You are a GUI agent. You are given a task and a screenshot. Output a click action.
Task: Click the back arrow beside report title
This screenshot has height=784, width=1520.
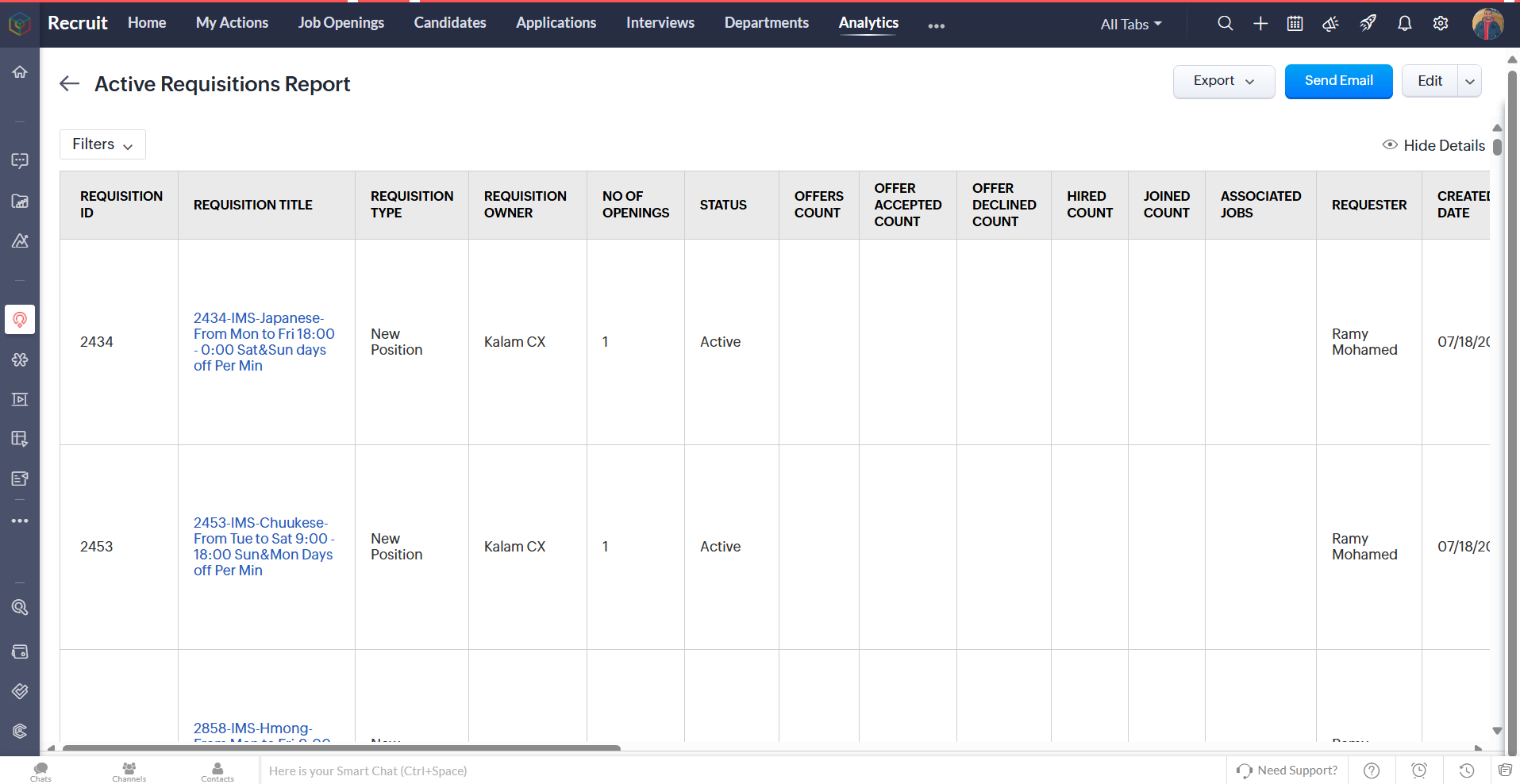coord(70,84)
